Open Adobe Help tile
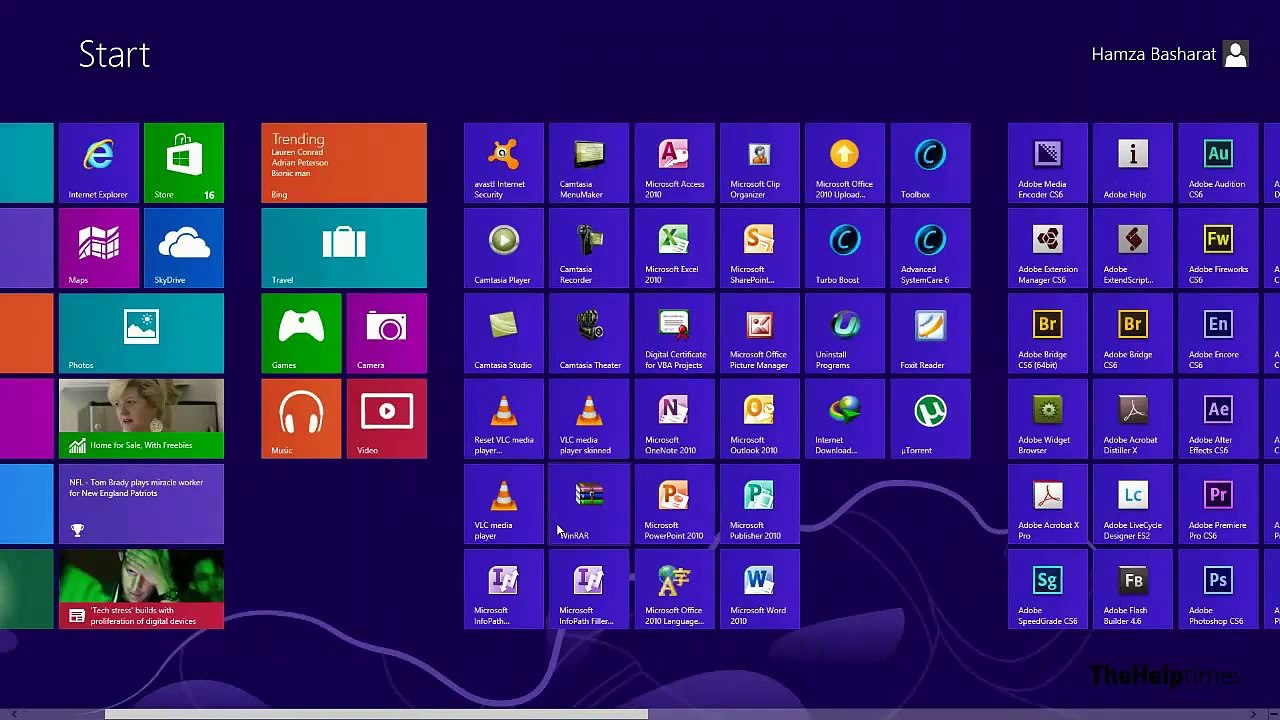 pyautogui.click(x=1133, y=163)
